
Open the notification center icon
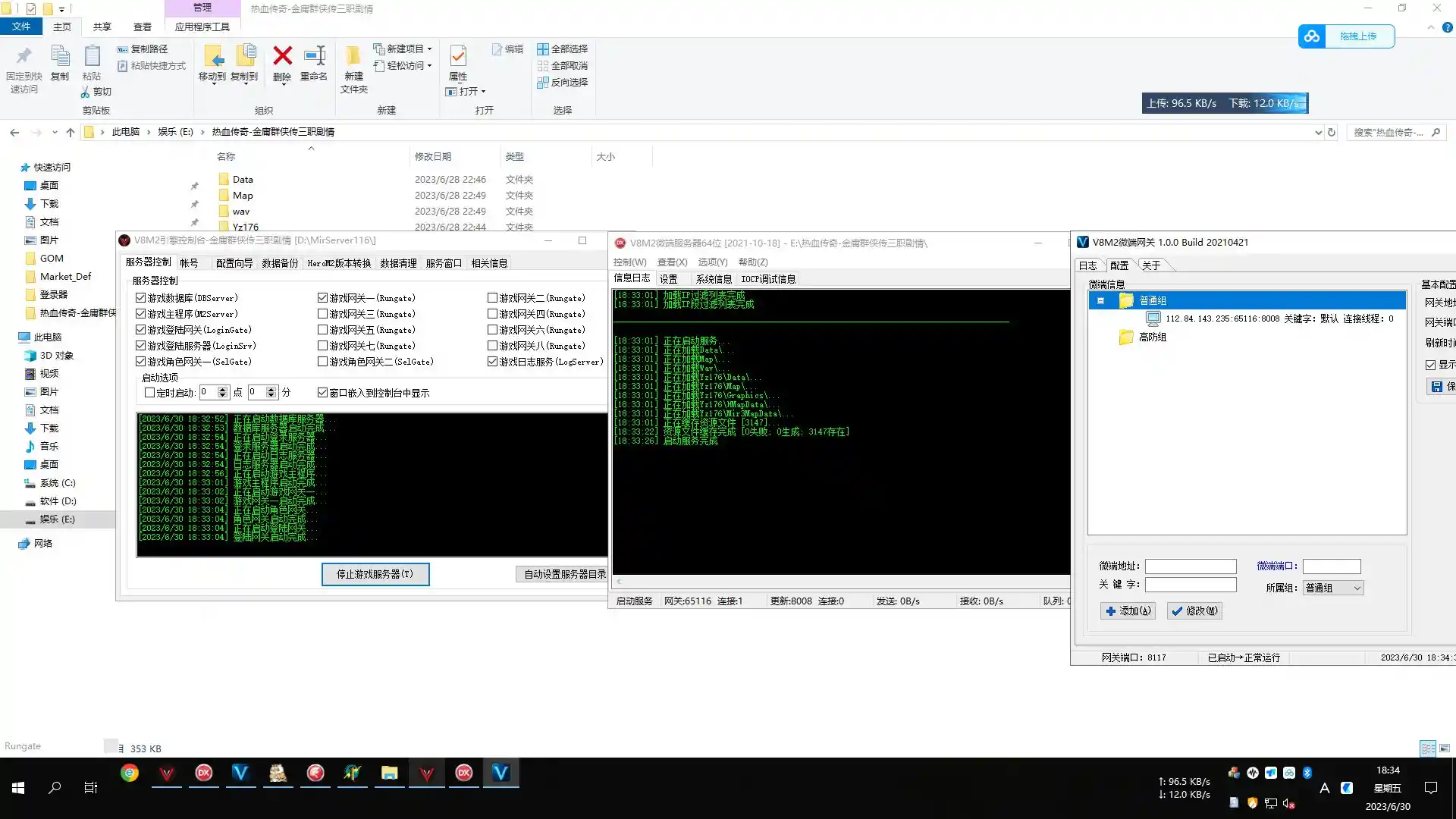[x=1431, y=788]
